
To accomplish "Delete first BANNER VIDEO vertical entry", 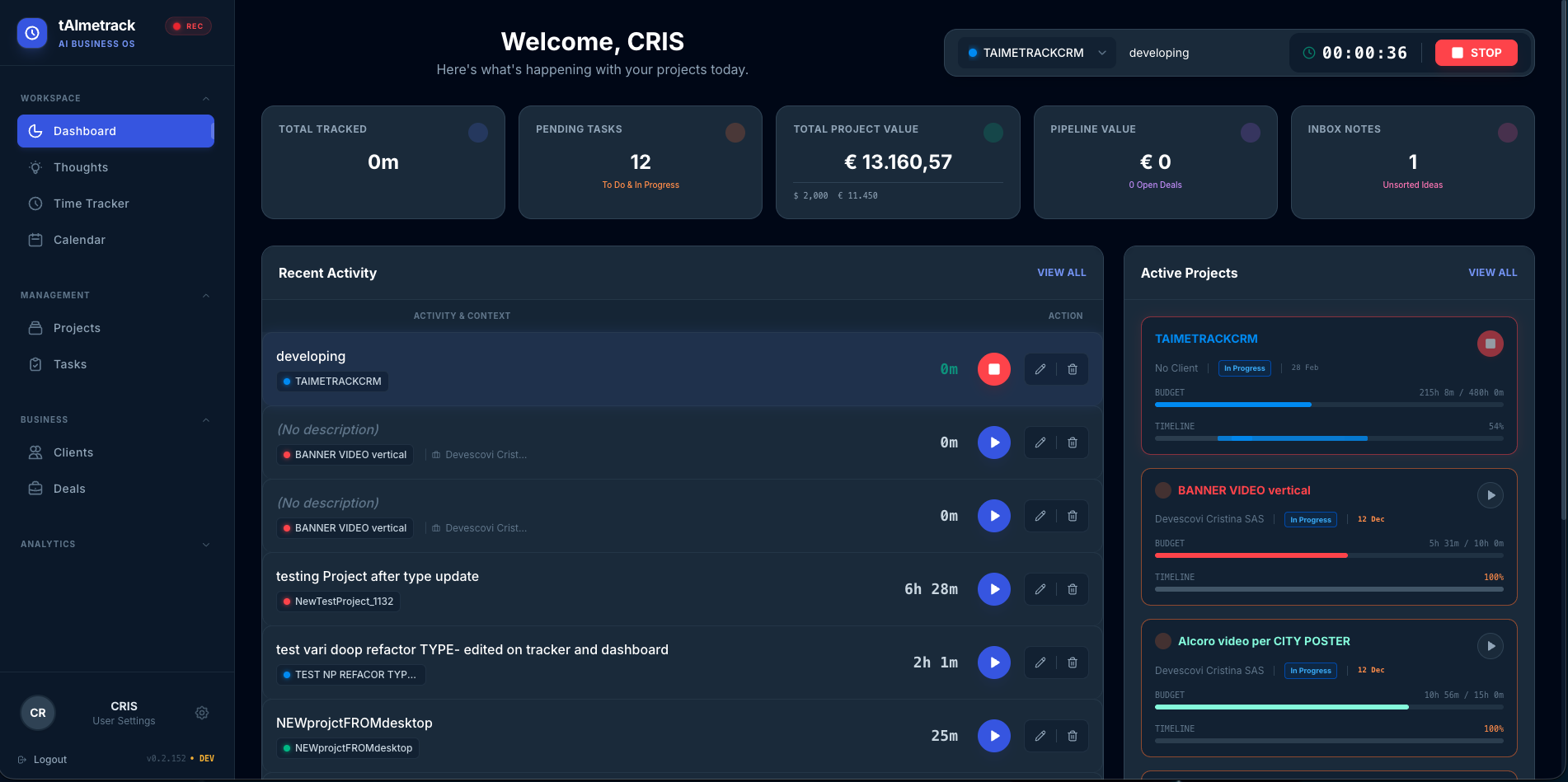I will click(1073, 443).
